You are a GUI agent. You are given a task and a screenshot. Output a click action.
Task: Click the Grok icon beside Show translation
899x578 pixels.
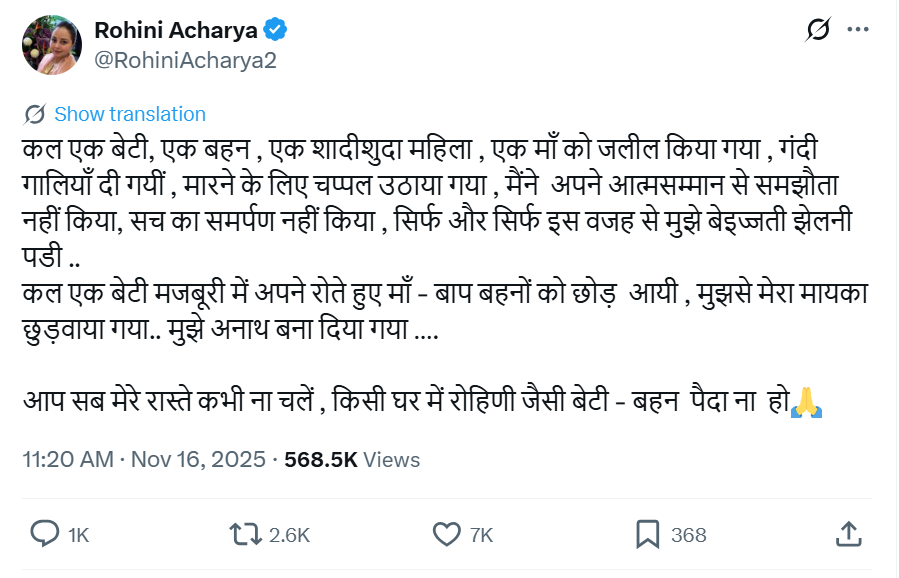tap(35, 114)
